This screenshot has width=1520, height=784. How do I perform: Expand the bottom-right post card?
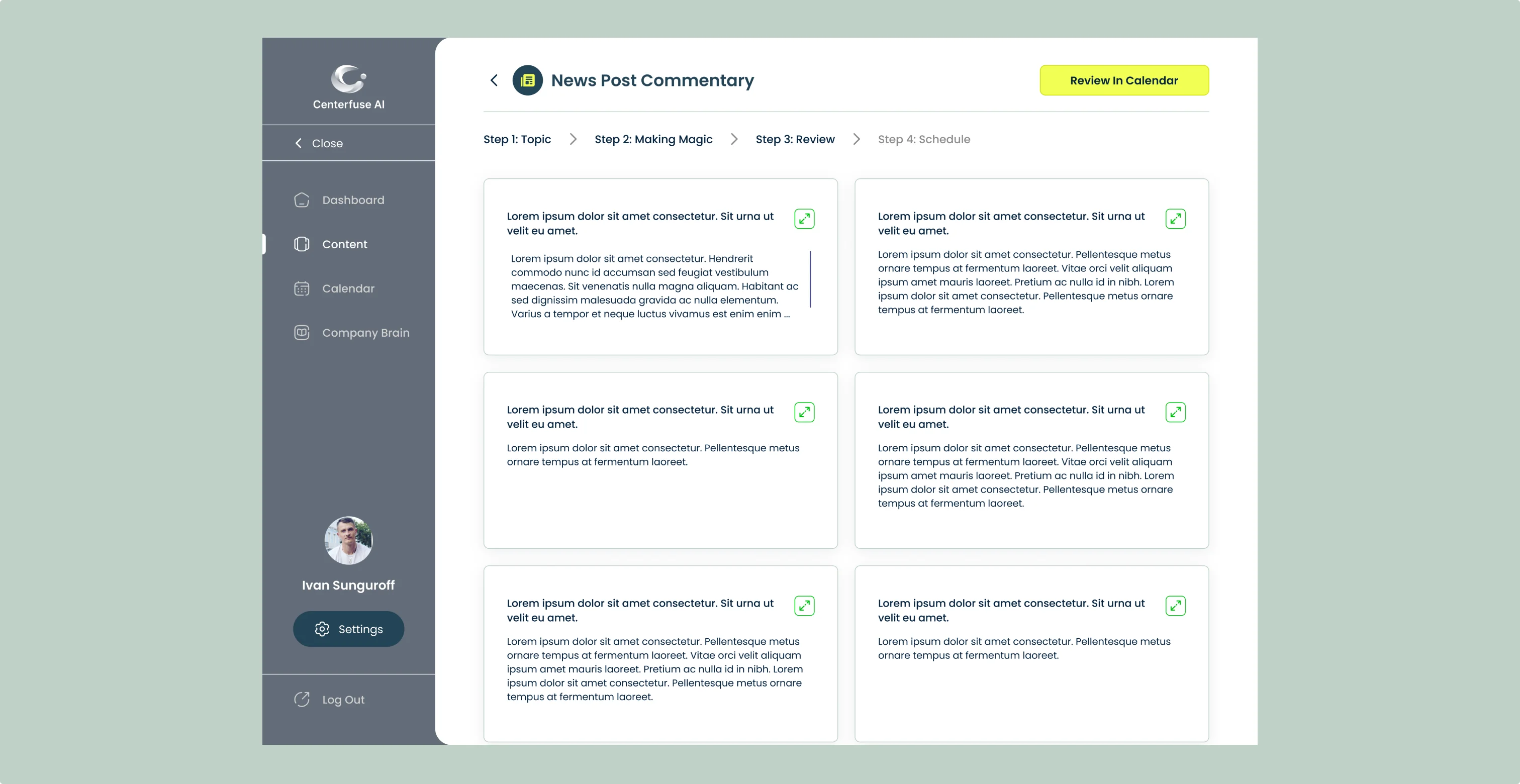coord(1175,606)
